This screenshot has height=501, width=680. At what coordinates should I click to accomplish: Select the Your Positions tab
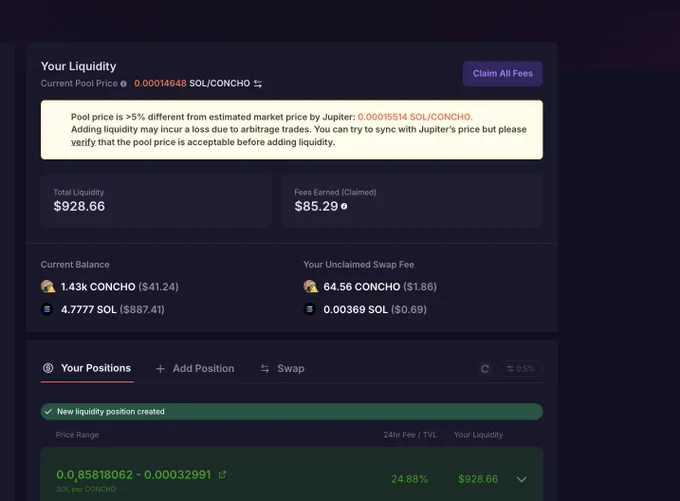coord(87,368)
